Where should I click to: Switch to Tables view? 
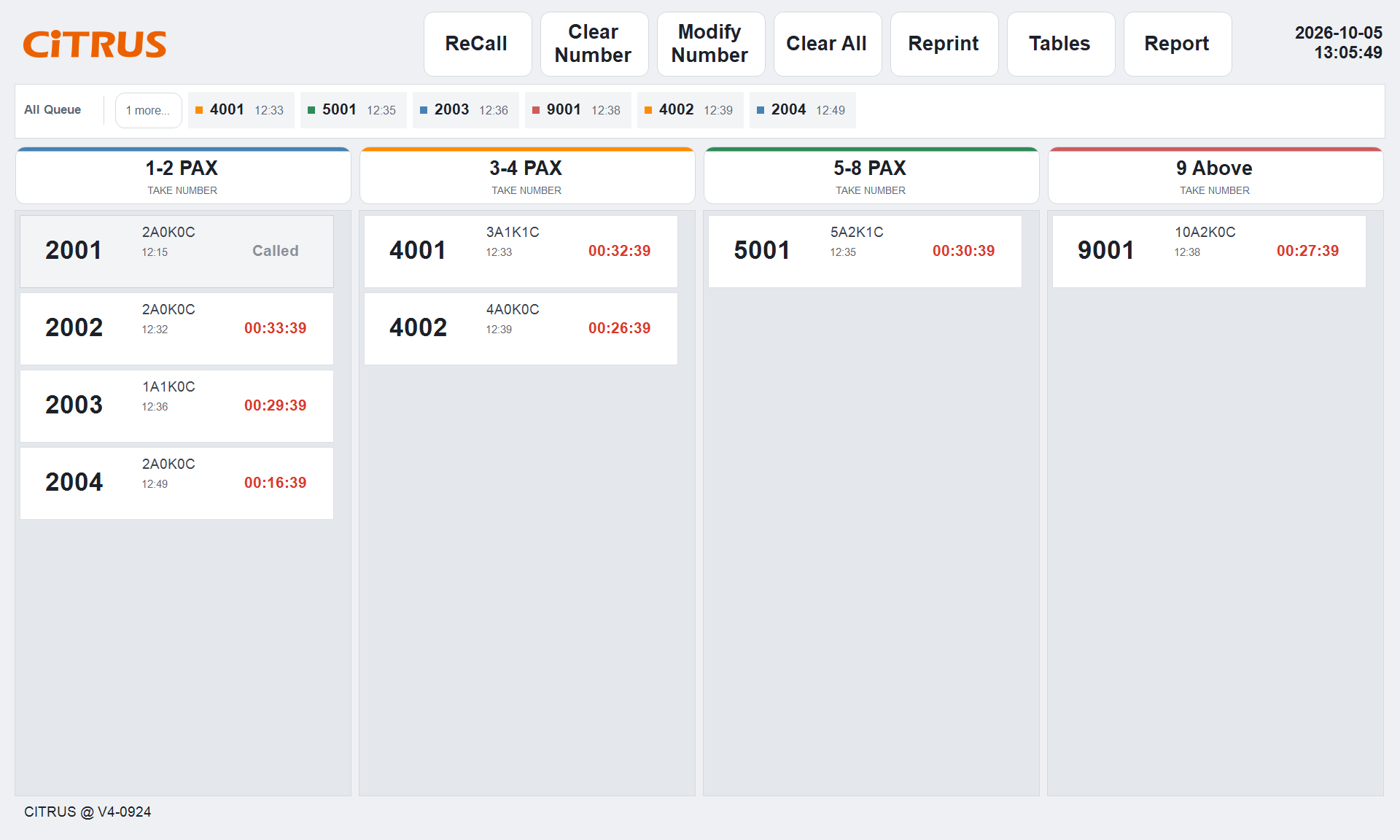pos(1061,44)
